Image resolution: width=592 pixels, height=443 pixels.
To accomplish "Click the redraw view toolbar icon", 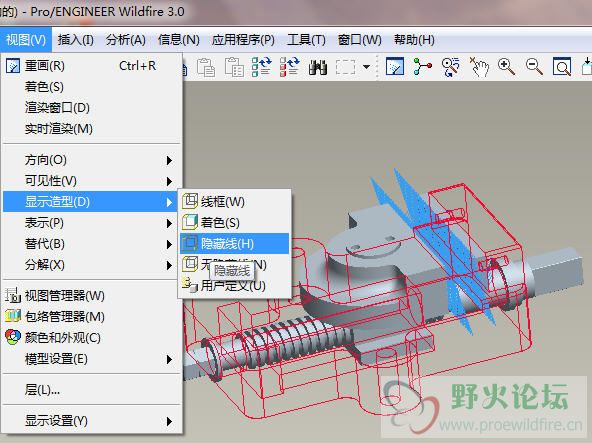I will [x=395, y=66].
